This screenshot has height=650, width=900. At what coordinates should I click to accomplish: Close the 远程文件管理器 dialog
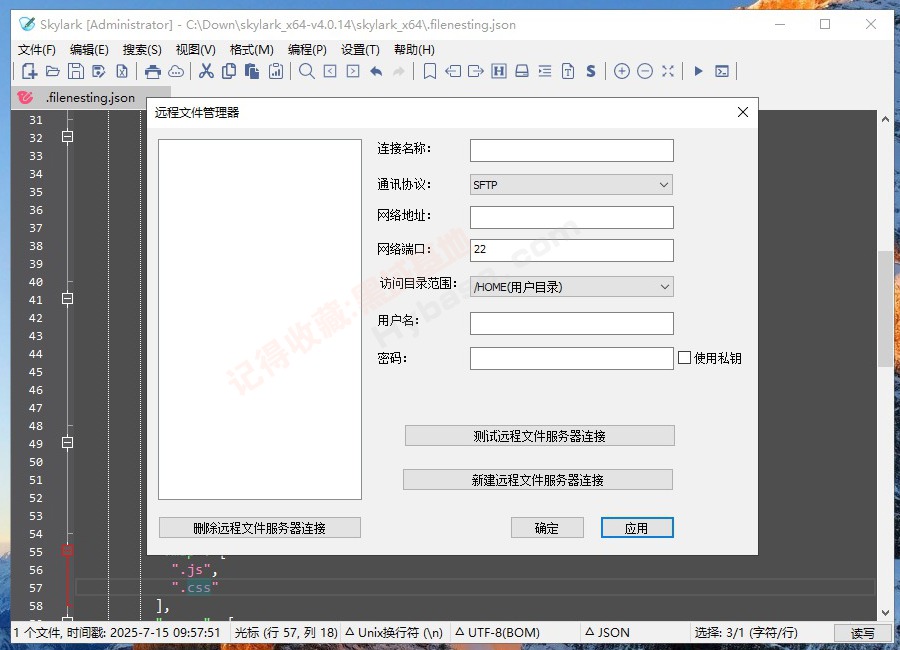pos(743,112)
